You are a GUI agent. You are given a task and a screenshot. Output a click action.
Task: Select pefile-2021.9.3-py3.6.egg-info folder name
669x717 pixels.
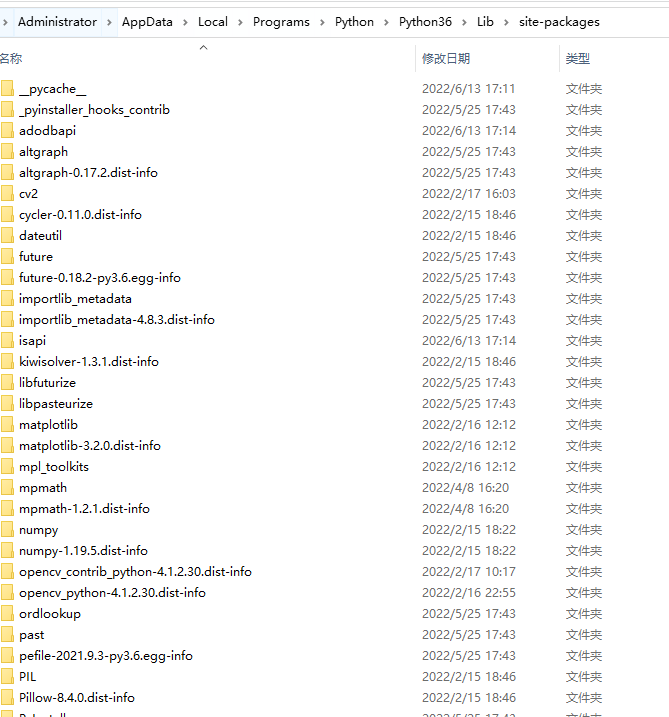point(106,656)
